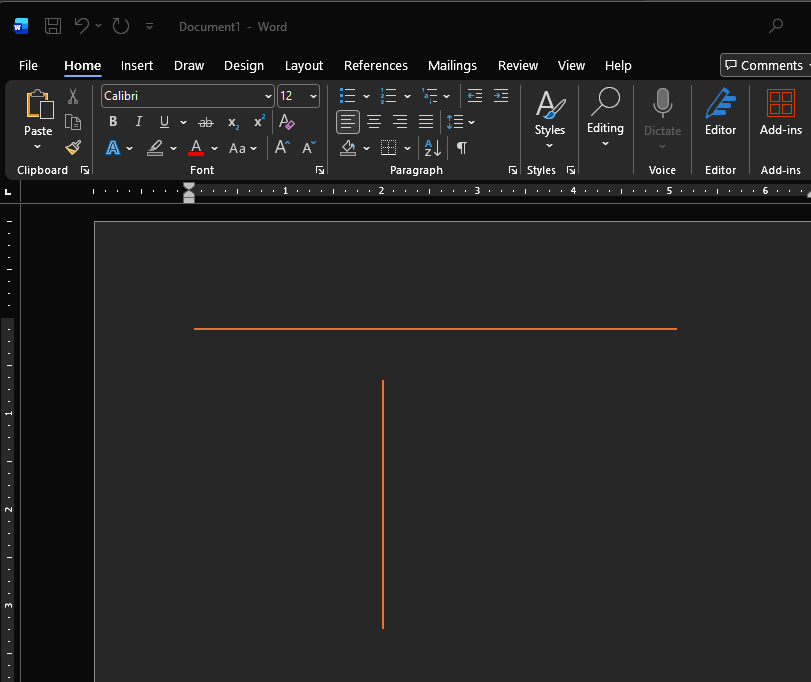Switch to the Insert tab
Image resolution: width=811 pixels, height=682 pixels.
[137, 65]
